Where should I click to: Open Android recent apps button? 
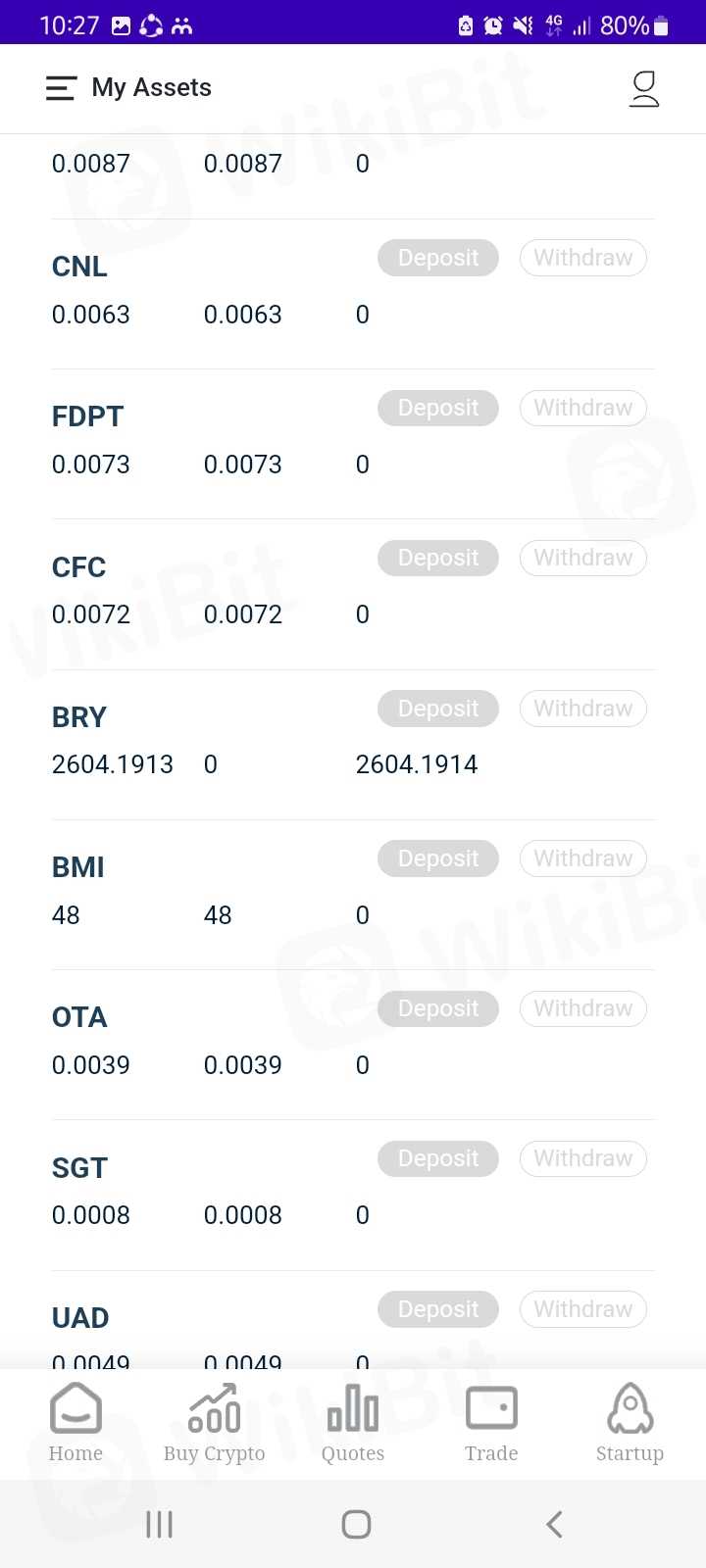(x=159, y=1524)
